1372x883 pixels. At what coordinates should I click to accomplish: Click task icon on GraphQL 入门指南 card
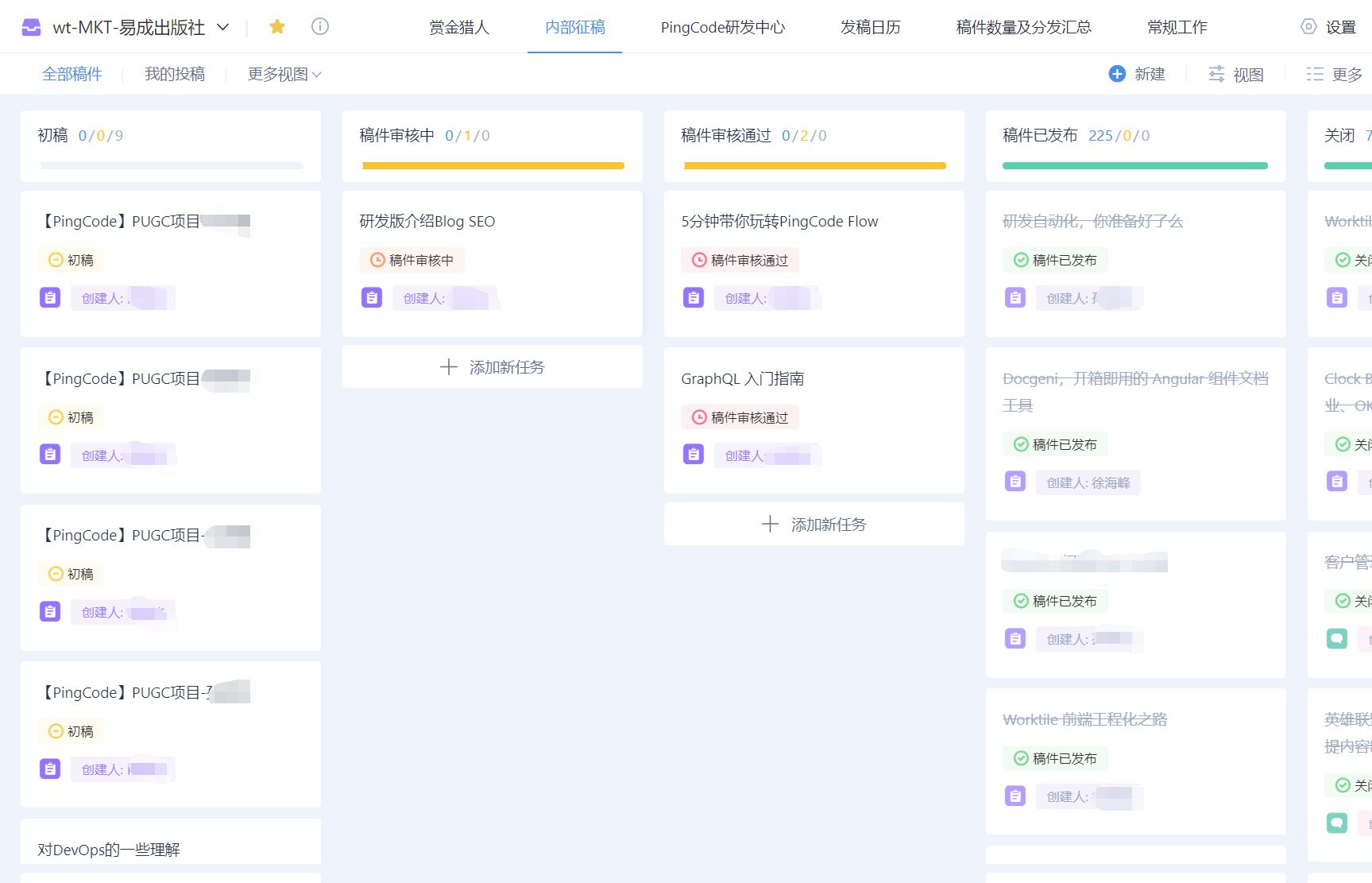point(694,455)
